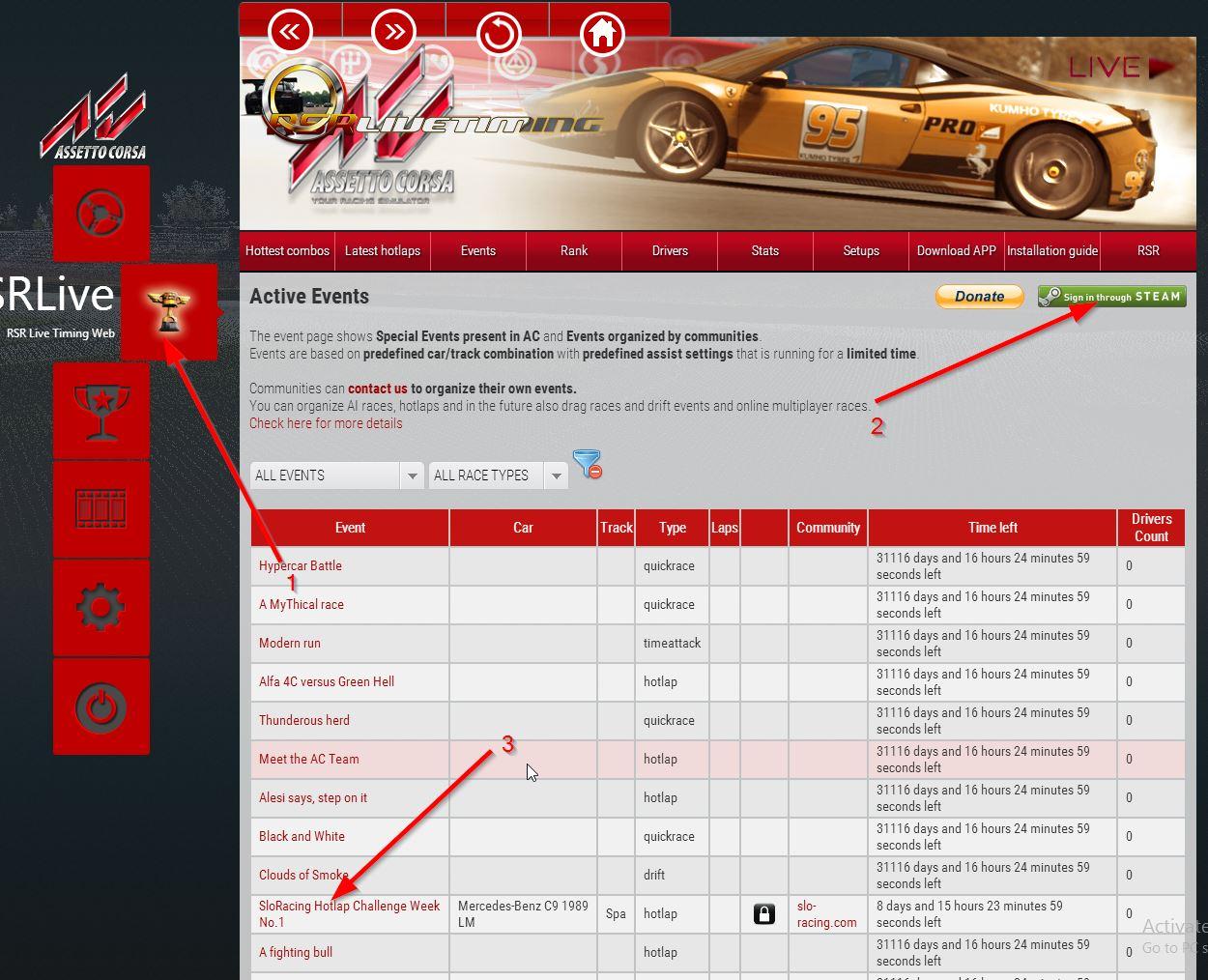Open the RSR tab
Image resolution: width=1208 pixels, height=980 pixels.
(x=1148, y=251)
